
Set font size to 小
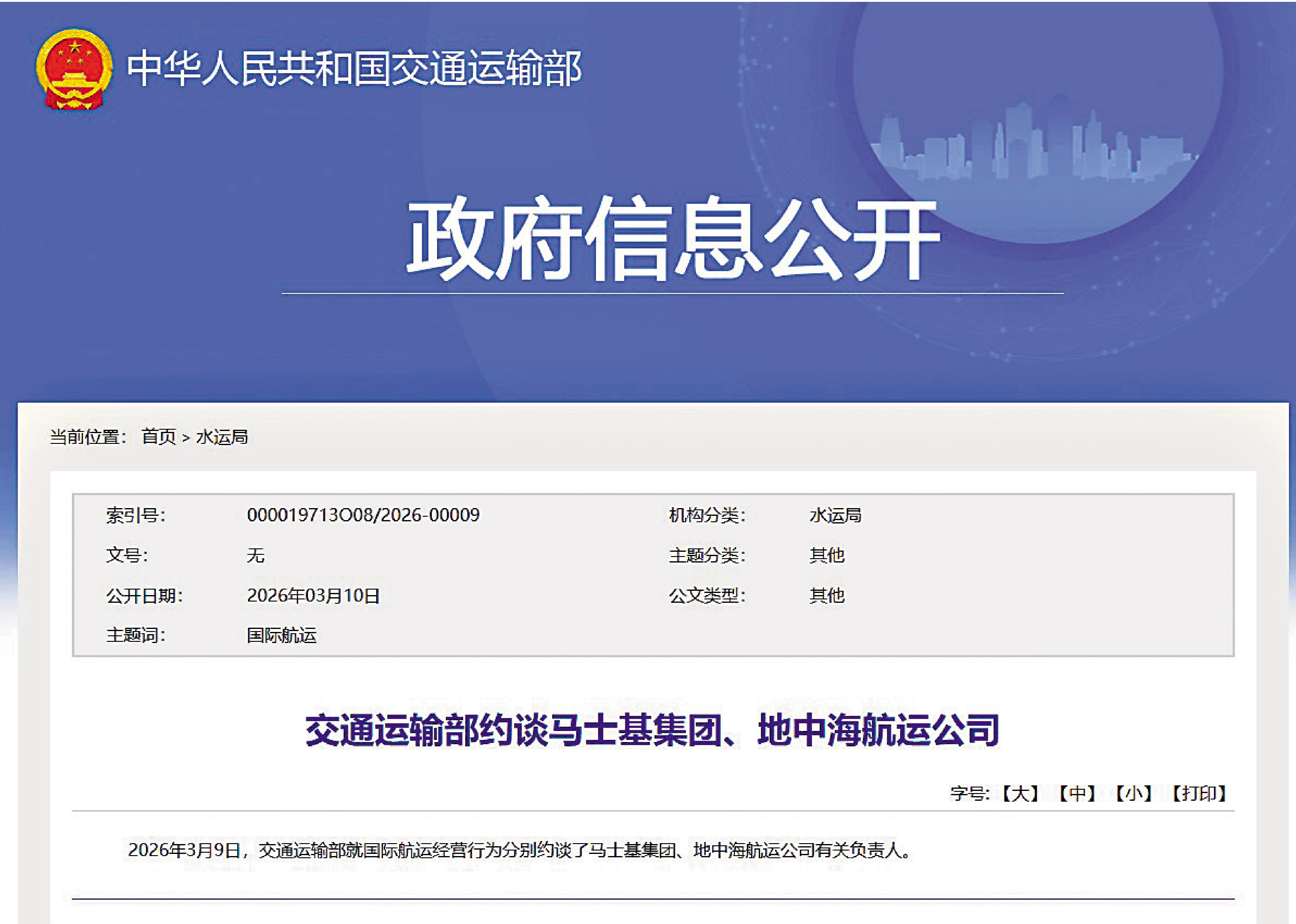[1134, 793]
